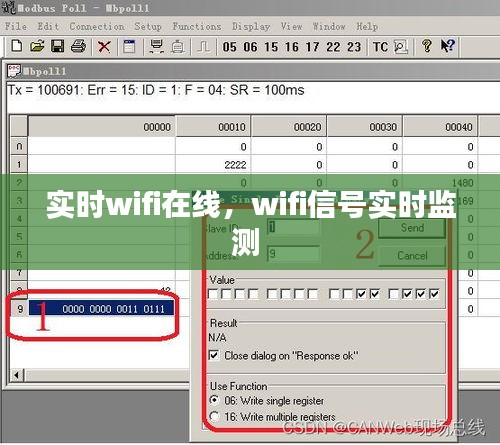
Task: Click the yellow question mark help icon
Action: [426, 46]
